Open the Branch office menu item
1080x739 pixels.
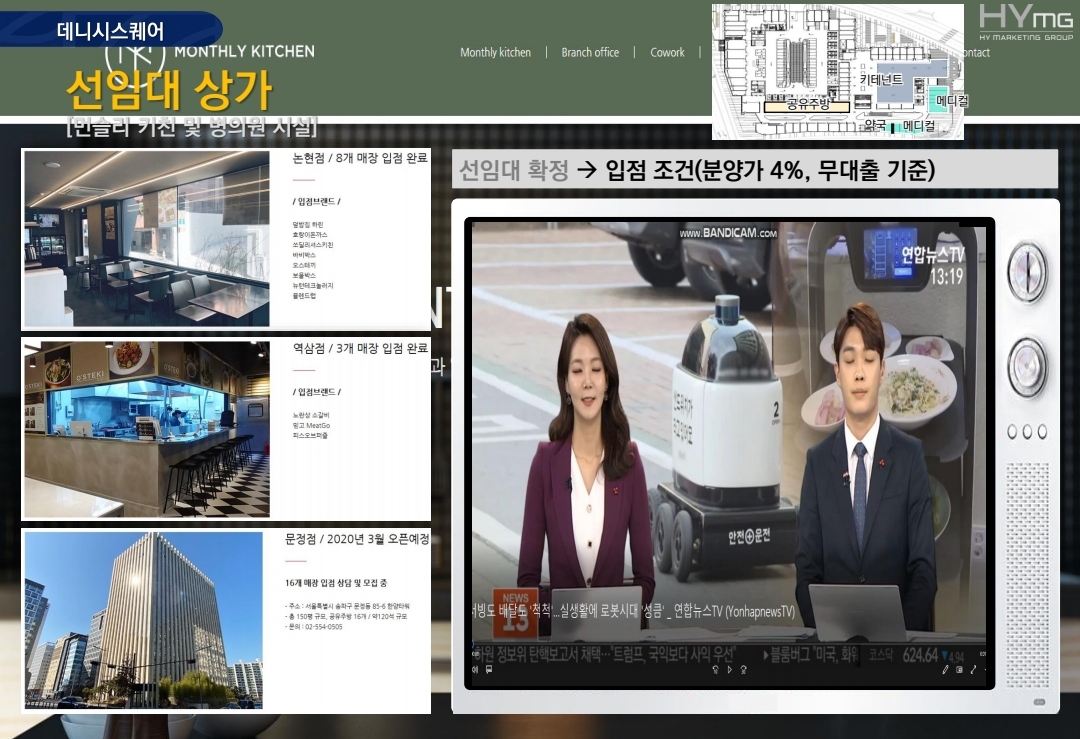(590, 53)
